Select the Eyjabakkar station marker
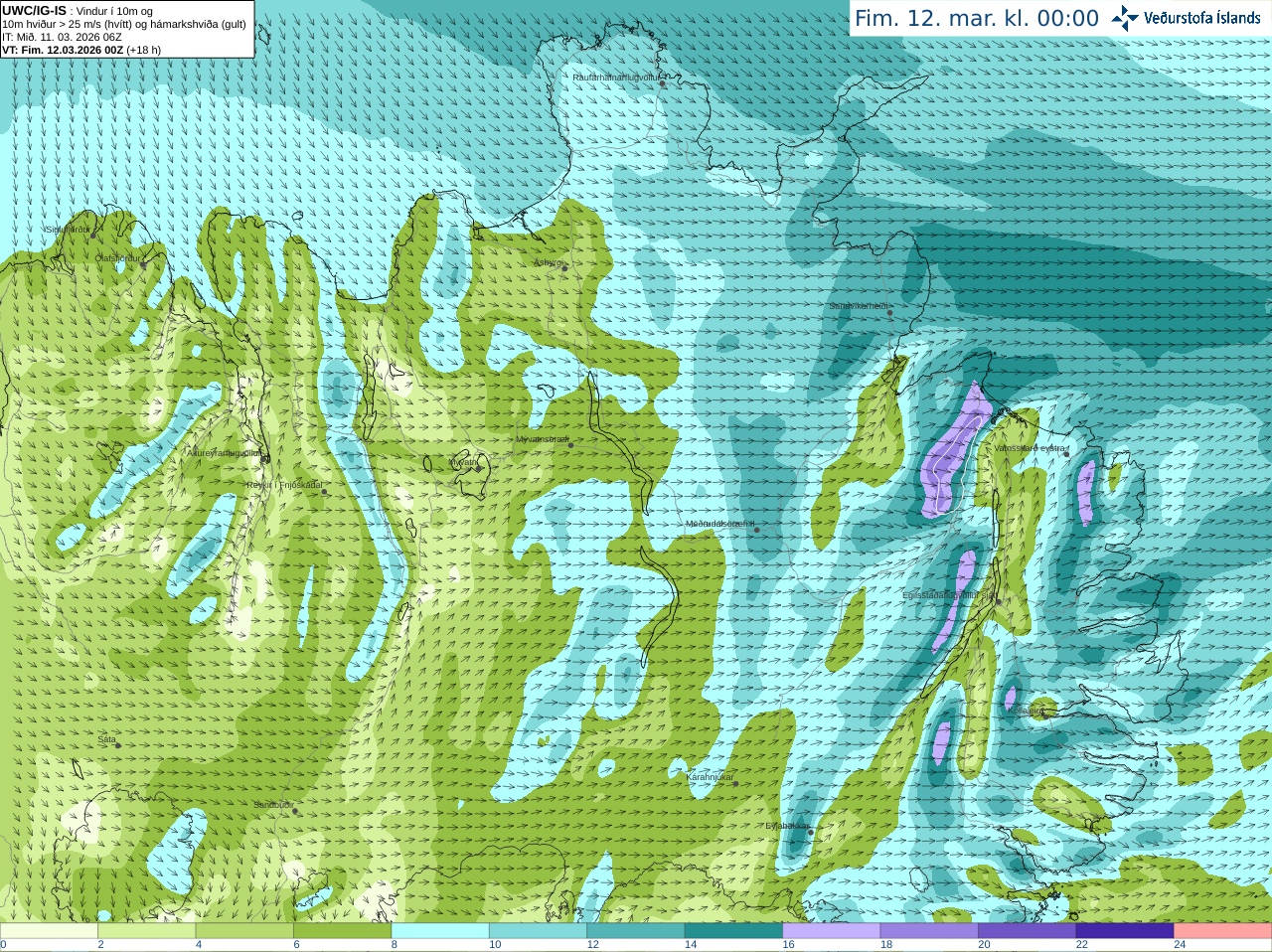 tap(811, 832)
